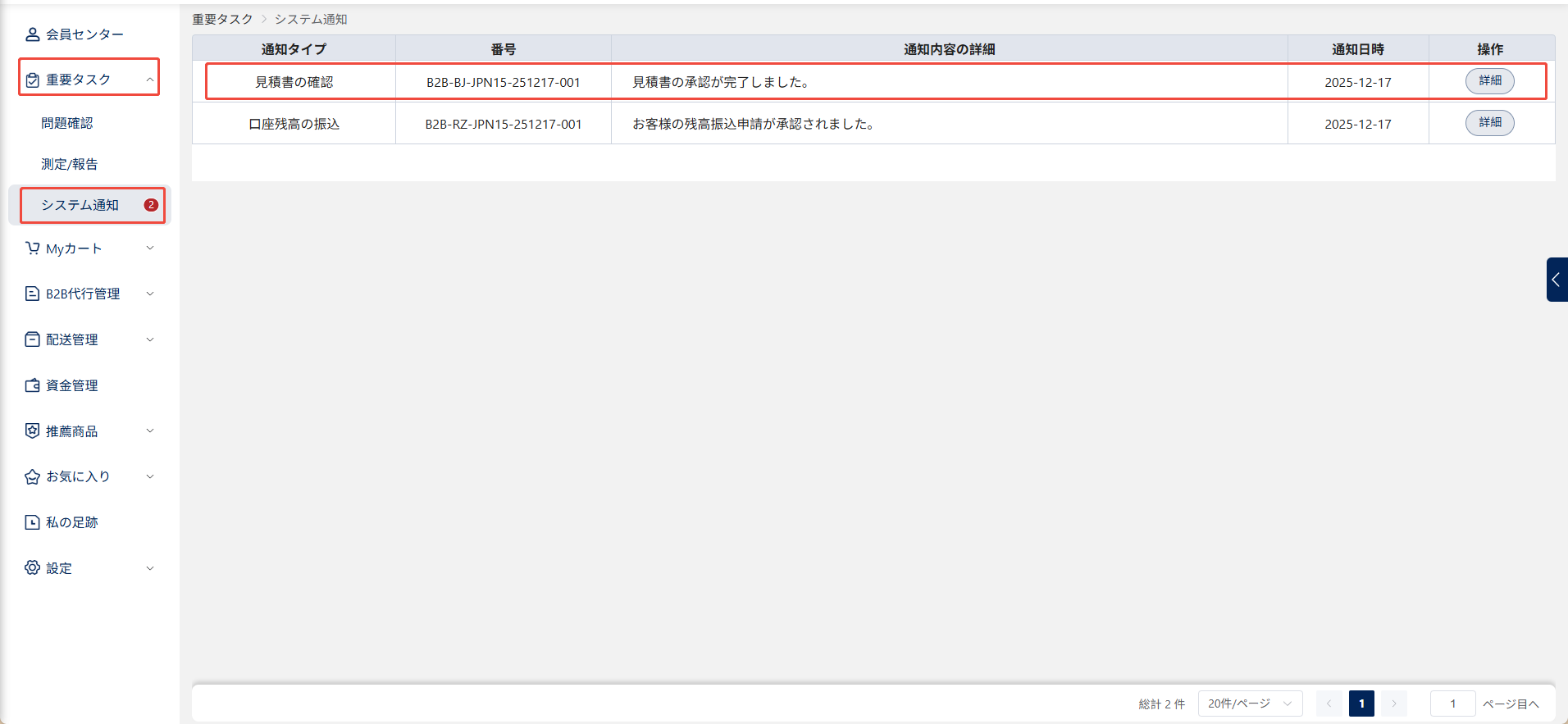
Task: Click the お気に入り star icon
Action: [x=32, y=476]
